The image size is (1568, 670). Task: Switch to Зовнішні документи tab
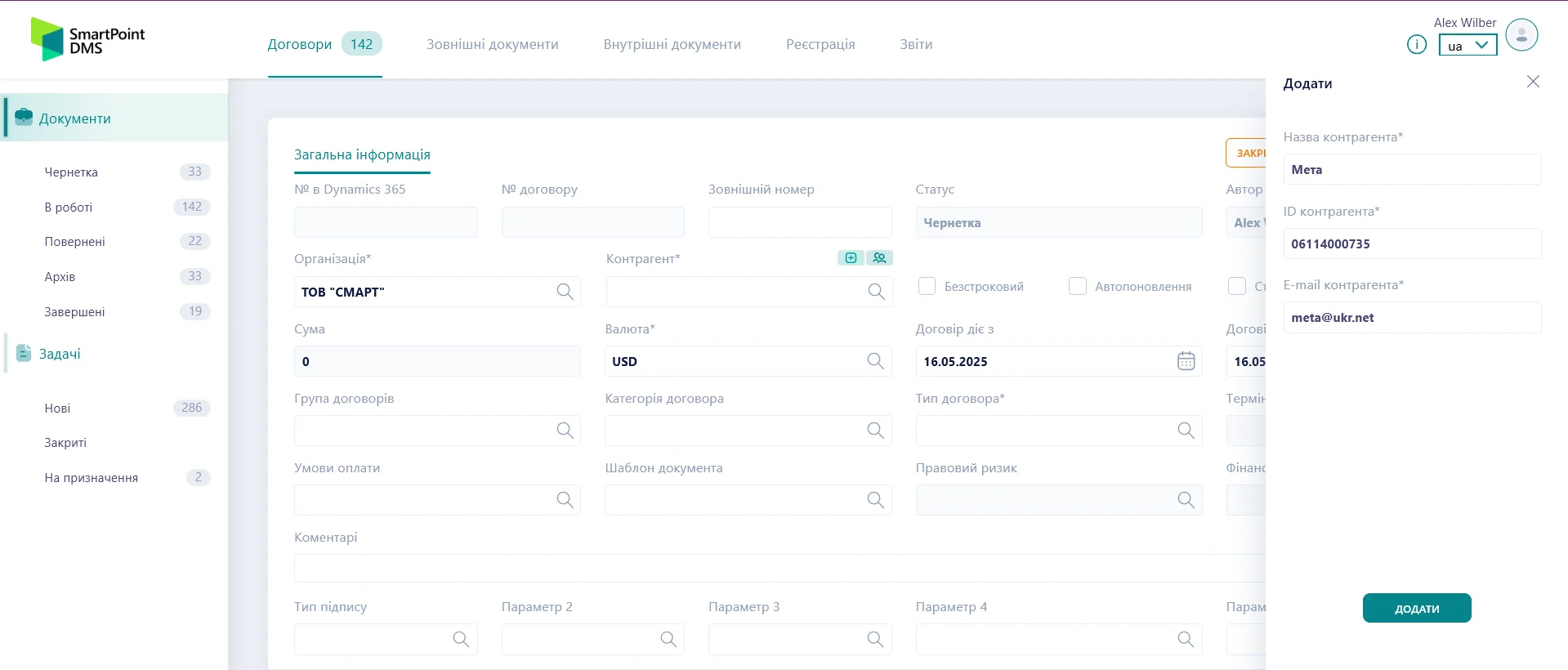pos(492,44)
